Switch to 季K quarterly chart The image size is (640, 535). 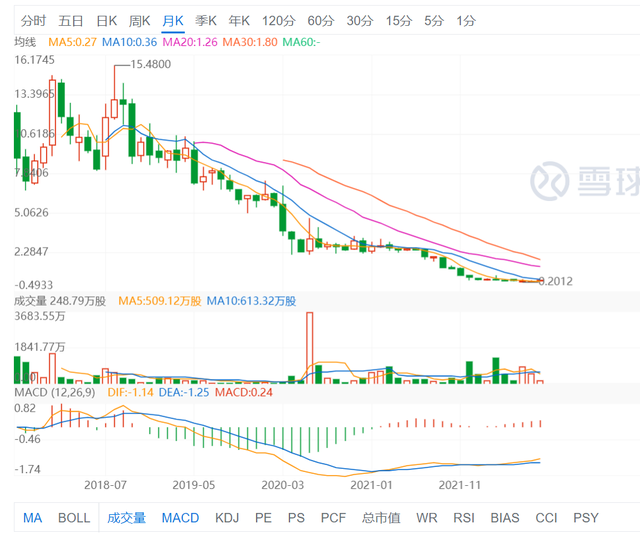point(205,20)
